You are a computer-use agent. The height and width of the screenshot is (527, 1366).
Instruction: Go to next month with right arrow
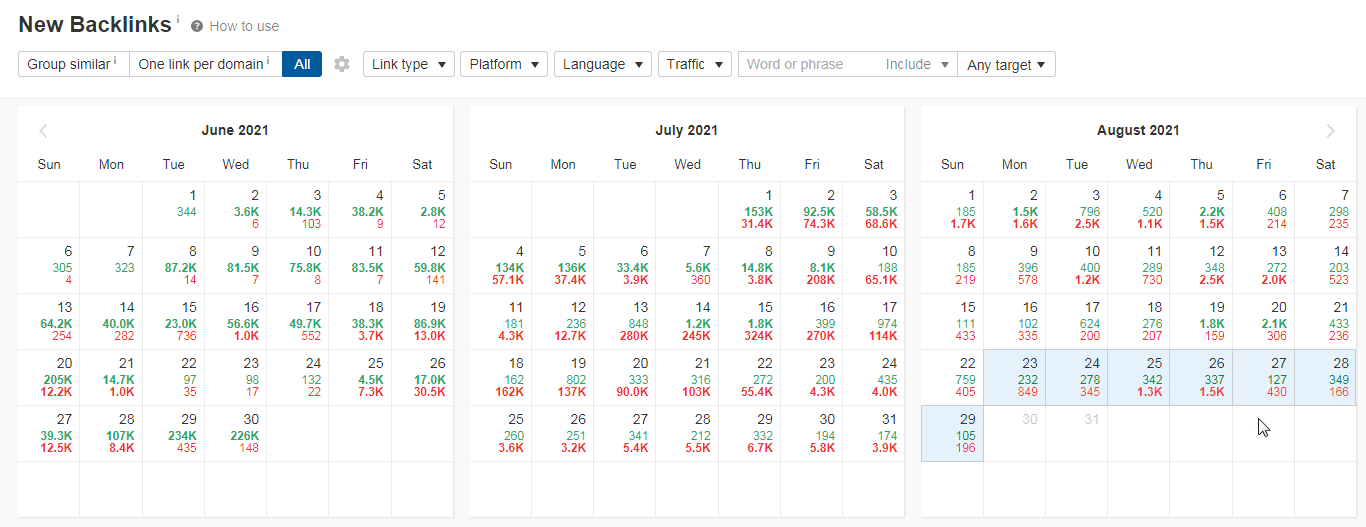[x=1330, y=131]
